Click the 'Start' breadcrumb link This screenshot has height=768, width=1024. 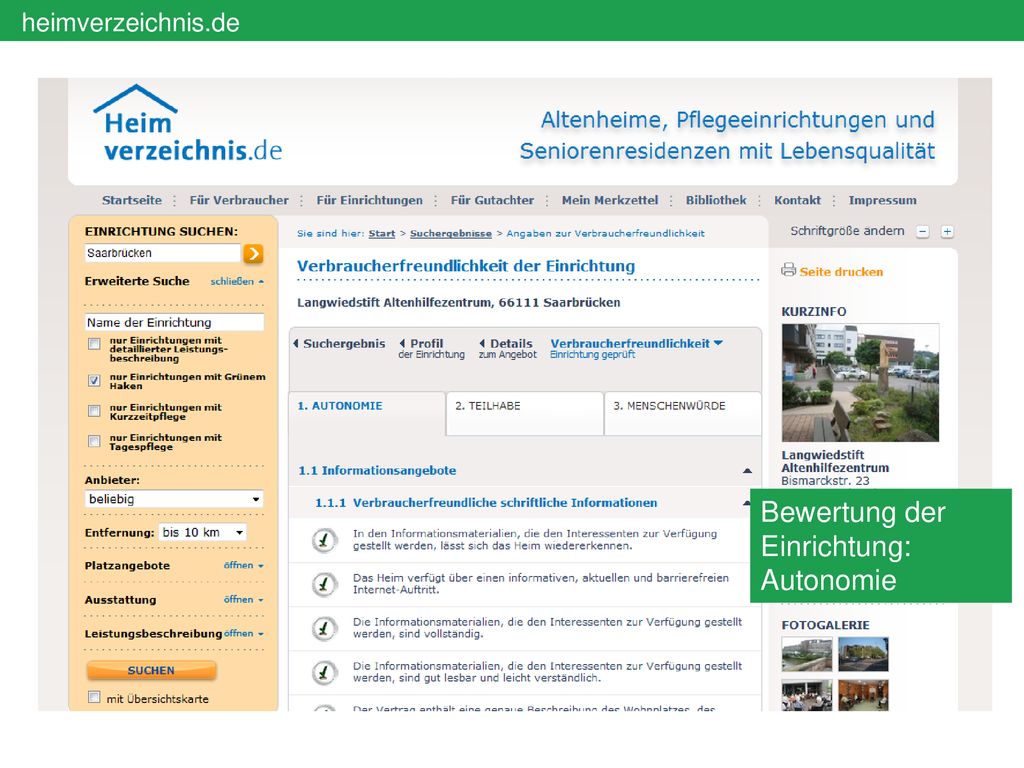click(x=382, y=234)
